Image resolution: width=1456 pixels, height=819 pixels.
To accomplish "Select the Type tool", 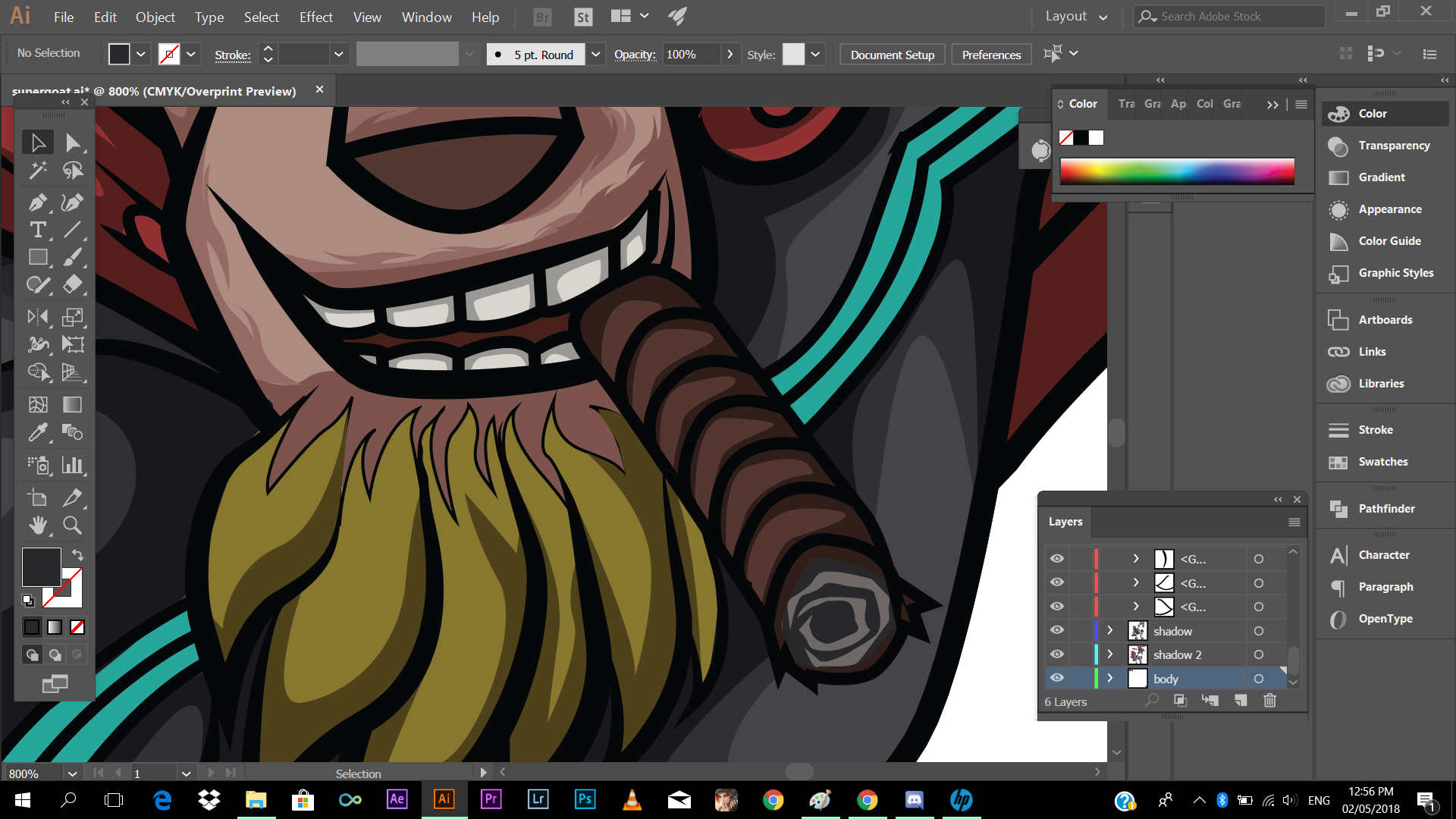I will point(37,230).
